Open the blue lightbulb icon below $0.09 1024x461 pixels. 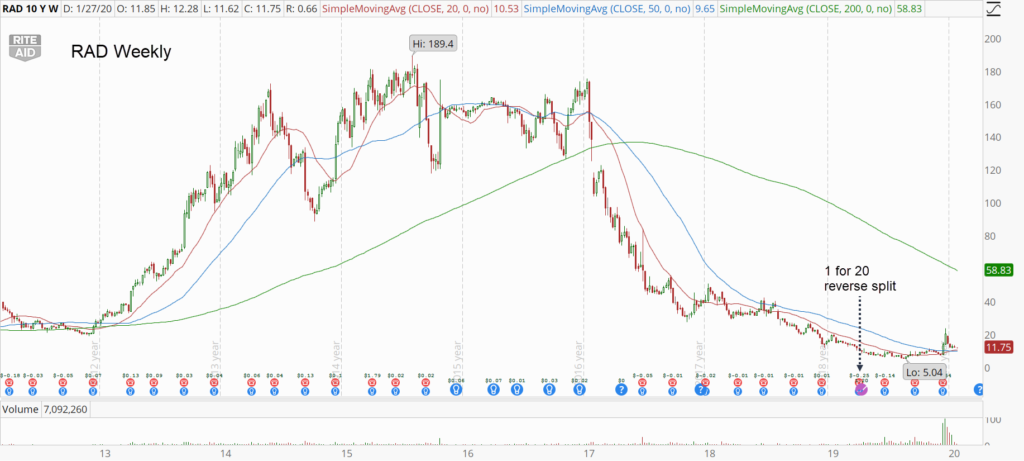153,391
